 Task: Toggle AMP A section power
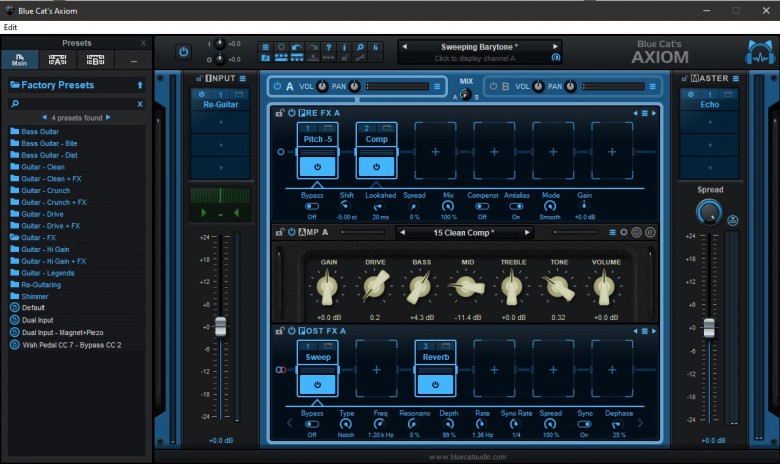(292, 232)
